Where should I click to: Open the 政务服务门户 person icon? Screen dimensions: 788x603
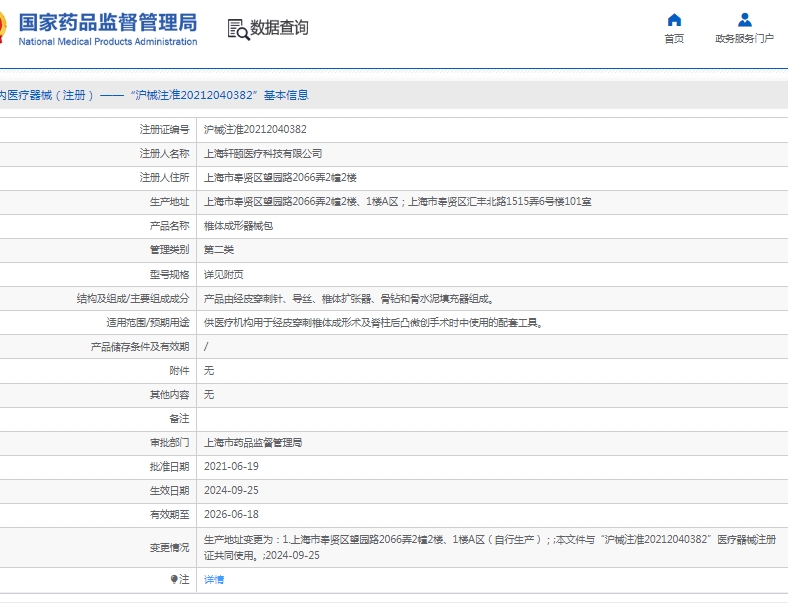(745, 20)
